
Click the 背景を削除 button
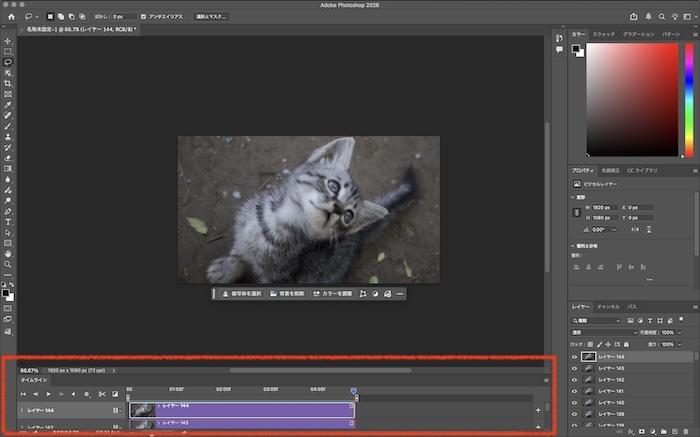point(289,294)
